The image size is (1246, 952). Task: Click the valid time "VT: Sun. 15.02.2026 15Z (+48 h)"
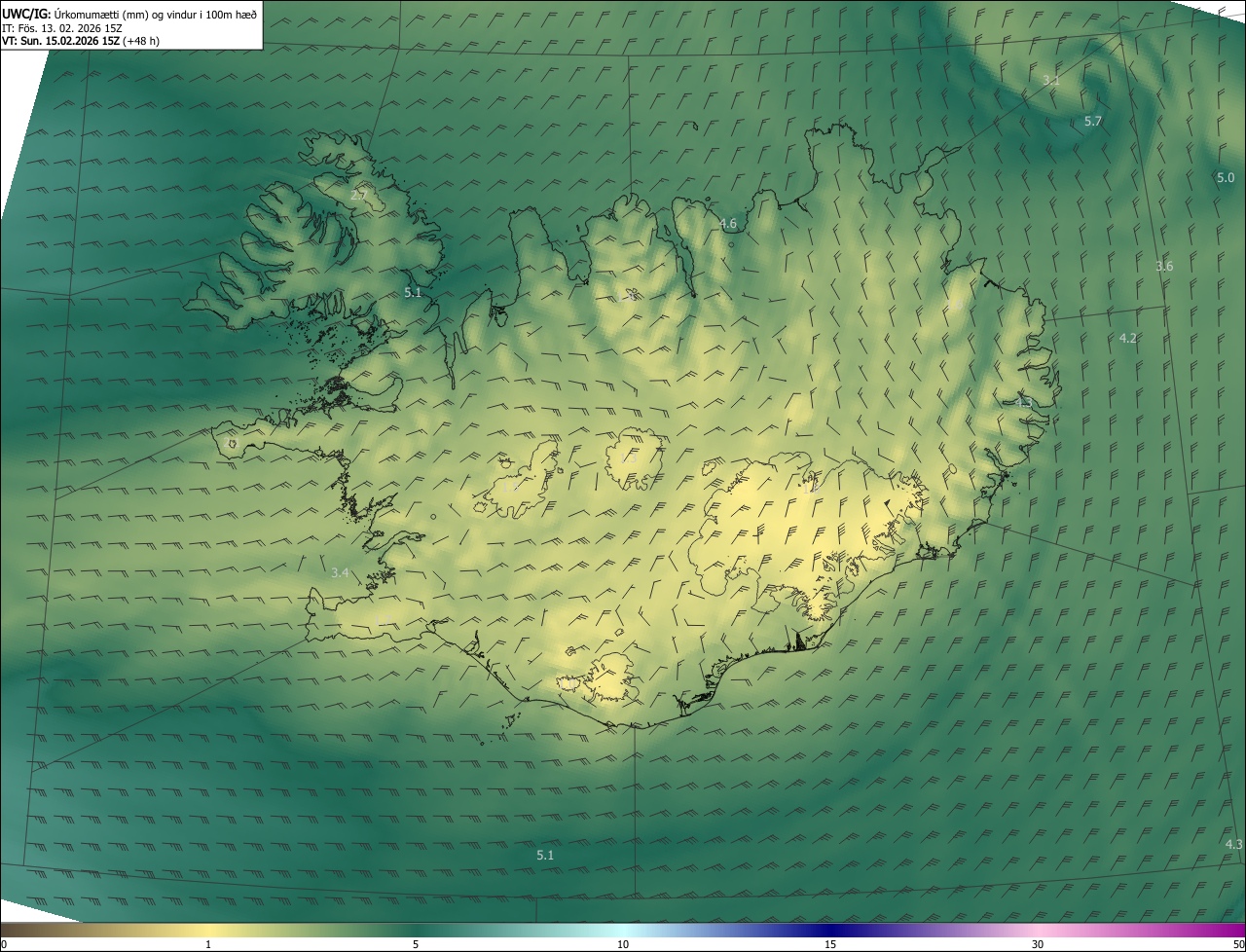81,41
